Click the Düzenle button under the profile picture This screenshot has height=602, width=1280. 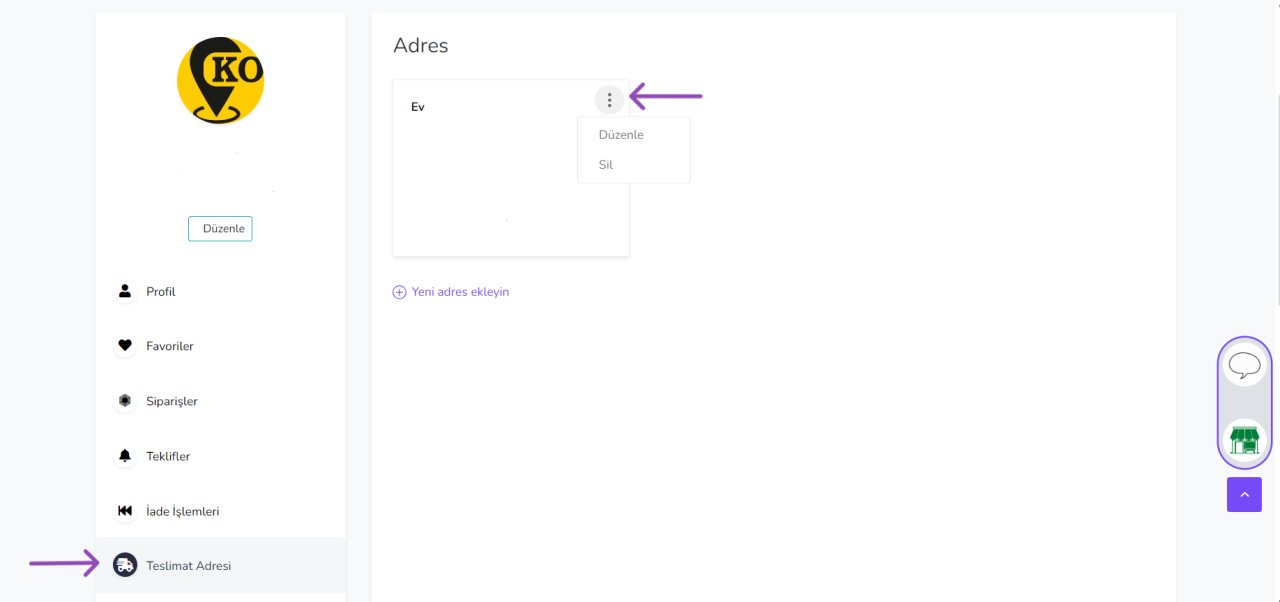click(x=220, y=228)
